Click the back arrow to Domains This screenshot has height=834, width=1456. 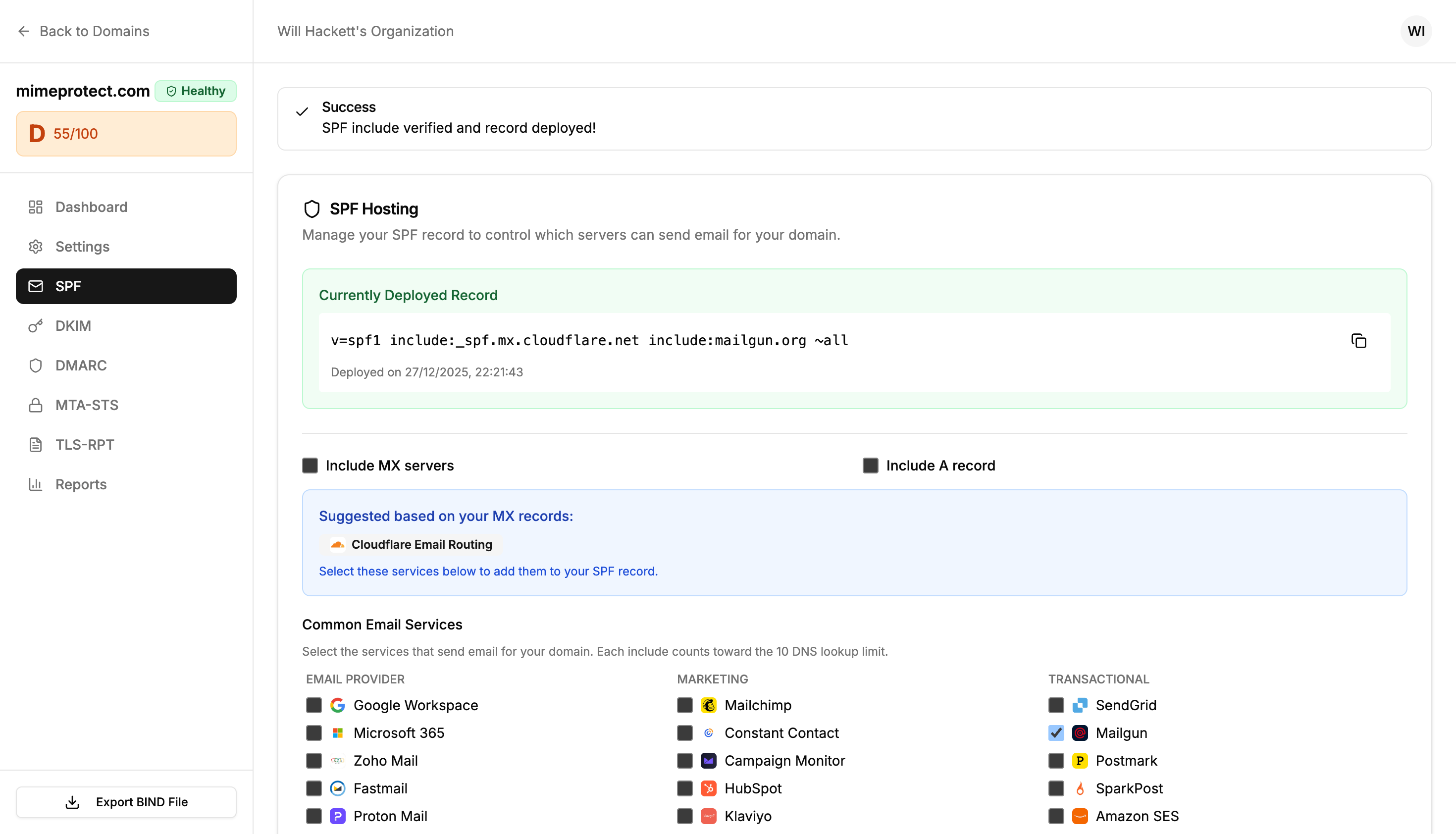click(23, 31)
